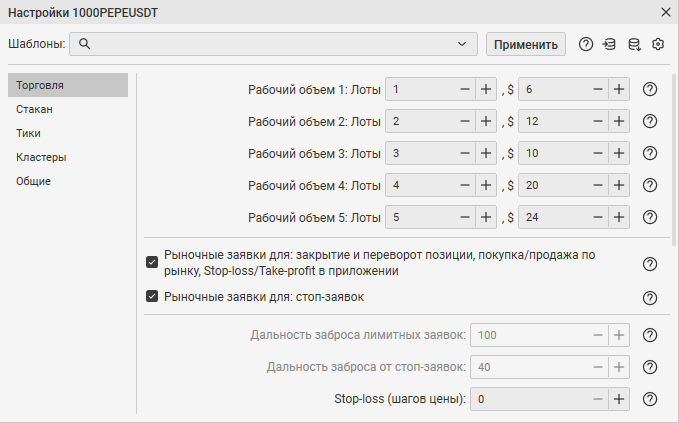The width and height of the screenshot is (679, 423).
Task: Click the export template database icon
Action: 633,44
